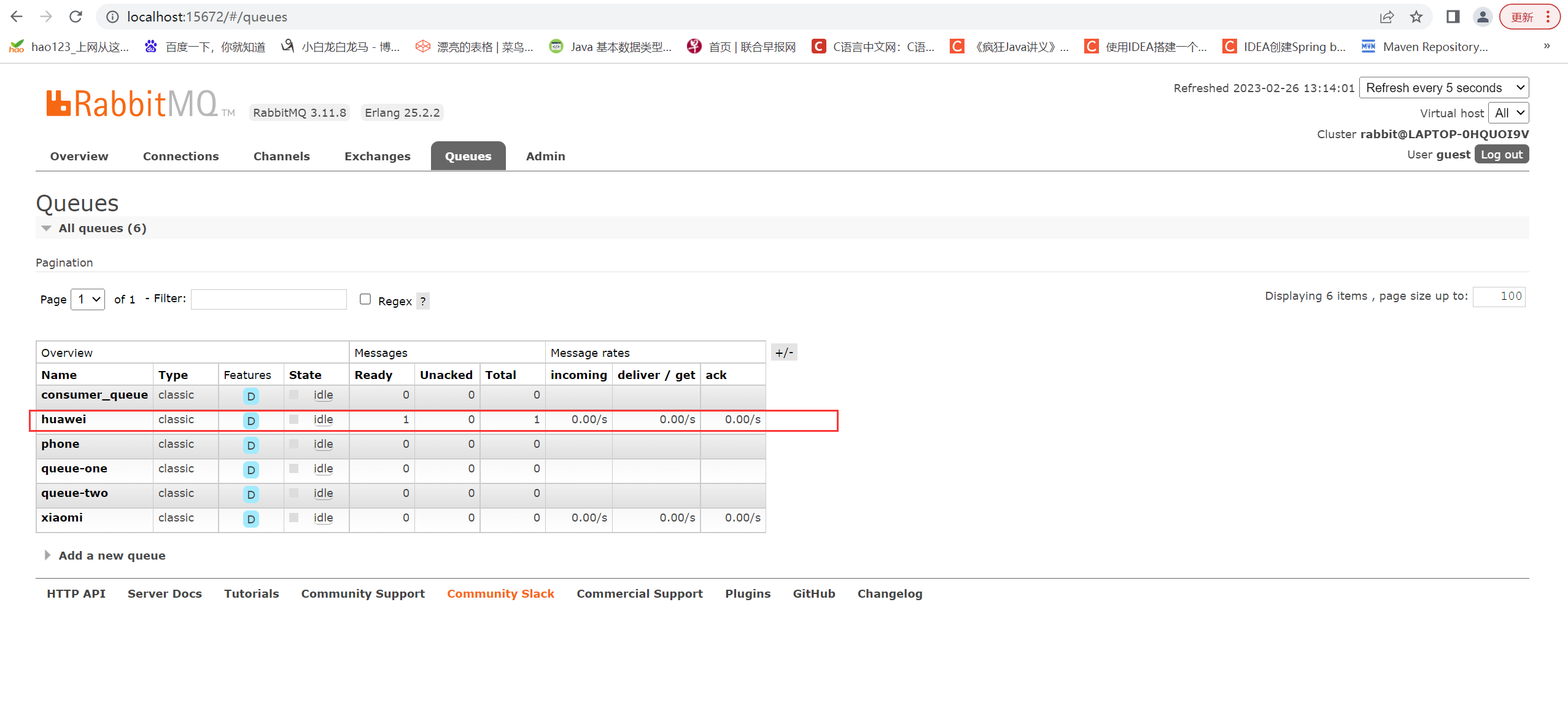1568x723 pixels.
Task: Click the Log out button
Action: tap(1501, 155)
